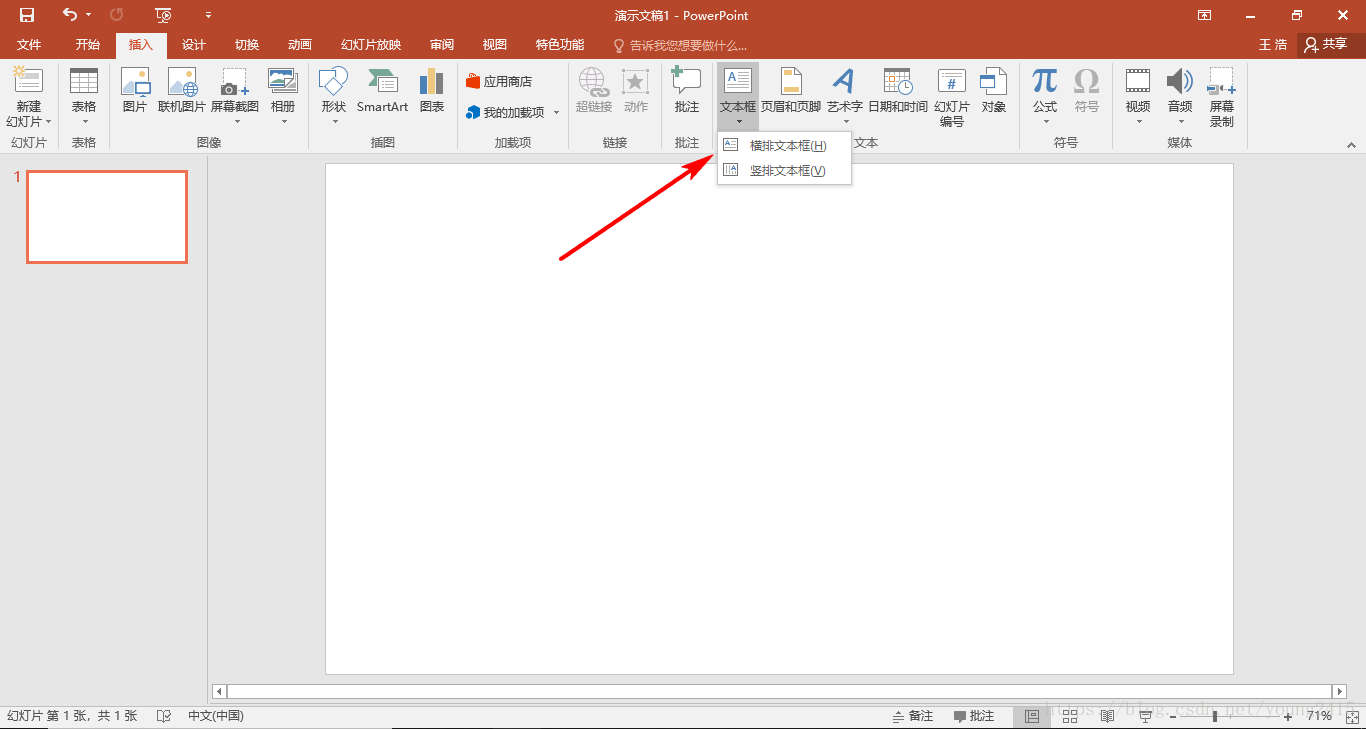Click the horizontal scrollbar left arrow
Screen dimensions: 1366x729
(x=220, y=691)
